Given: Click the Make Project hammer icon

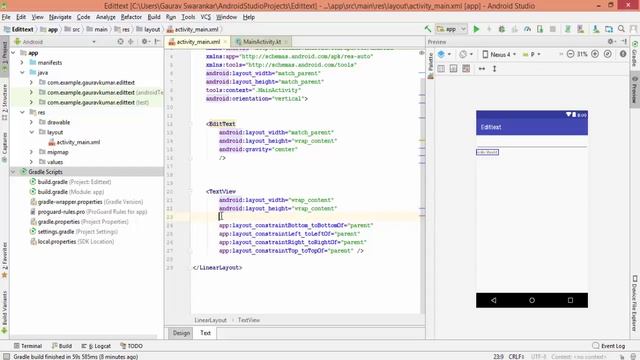Looking at the screenshot, I should (427, 29).
